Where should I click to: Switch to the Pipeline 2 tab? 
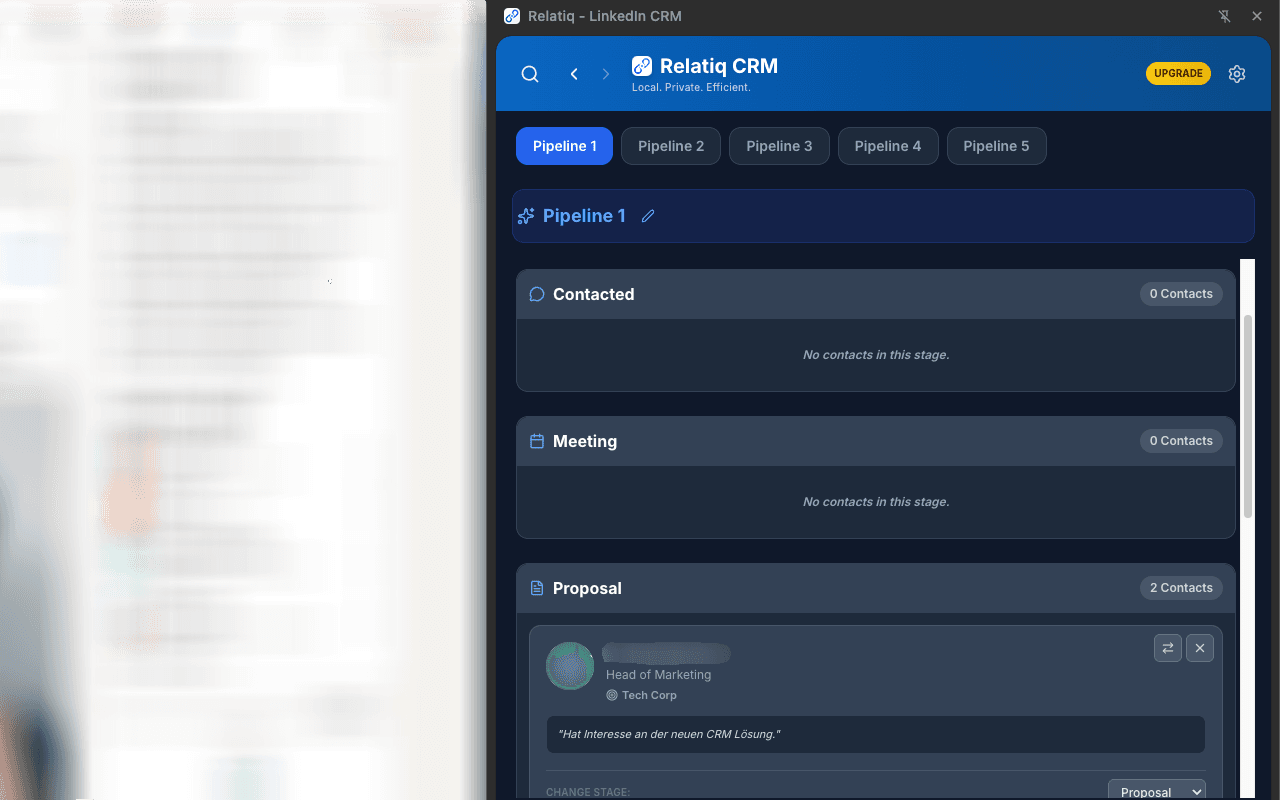click(x=671, y=146)
